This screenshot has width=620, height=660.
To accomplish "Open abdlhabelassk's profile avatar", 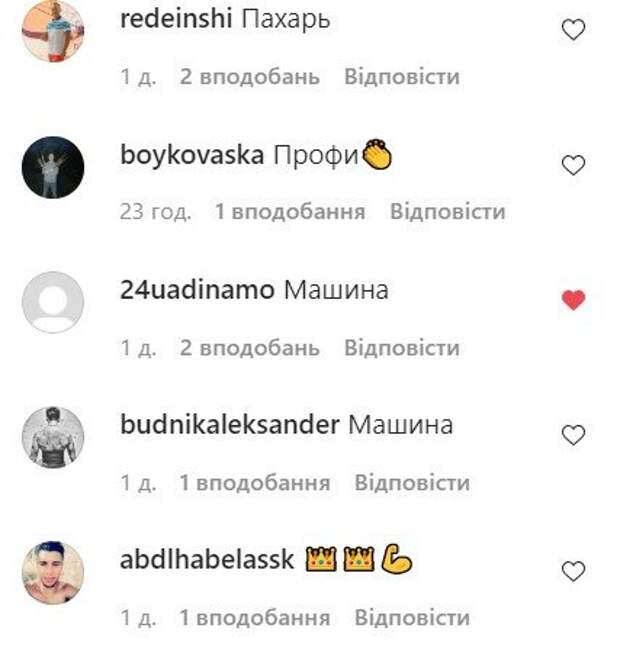I will pyautogui.click(x=53, y=573).
